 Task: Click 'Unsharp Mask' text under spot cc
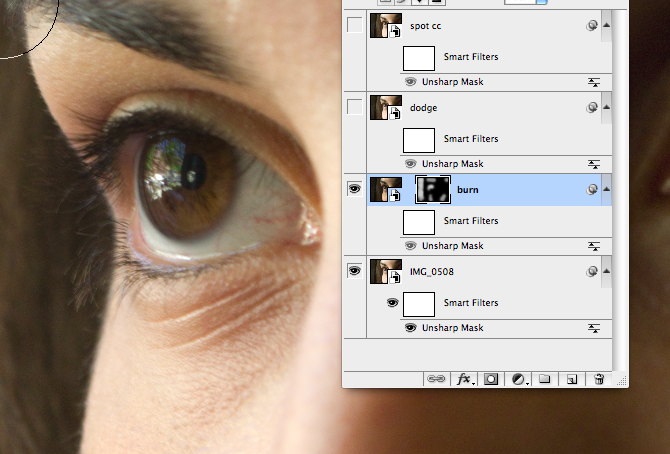pyautogui.click(x=453, y=82)
